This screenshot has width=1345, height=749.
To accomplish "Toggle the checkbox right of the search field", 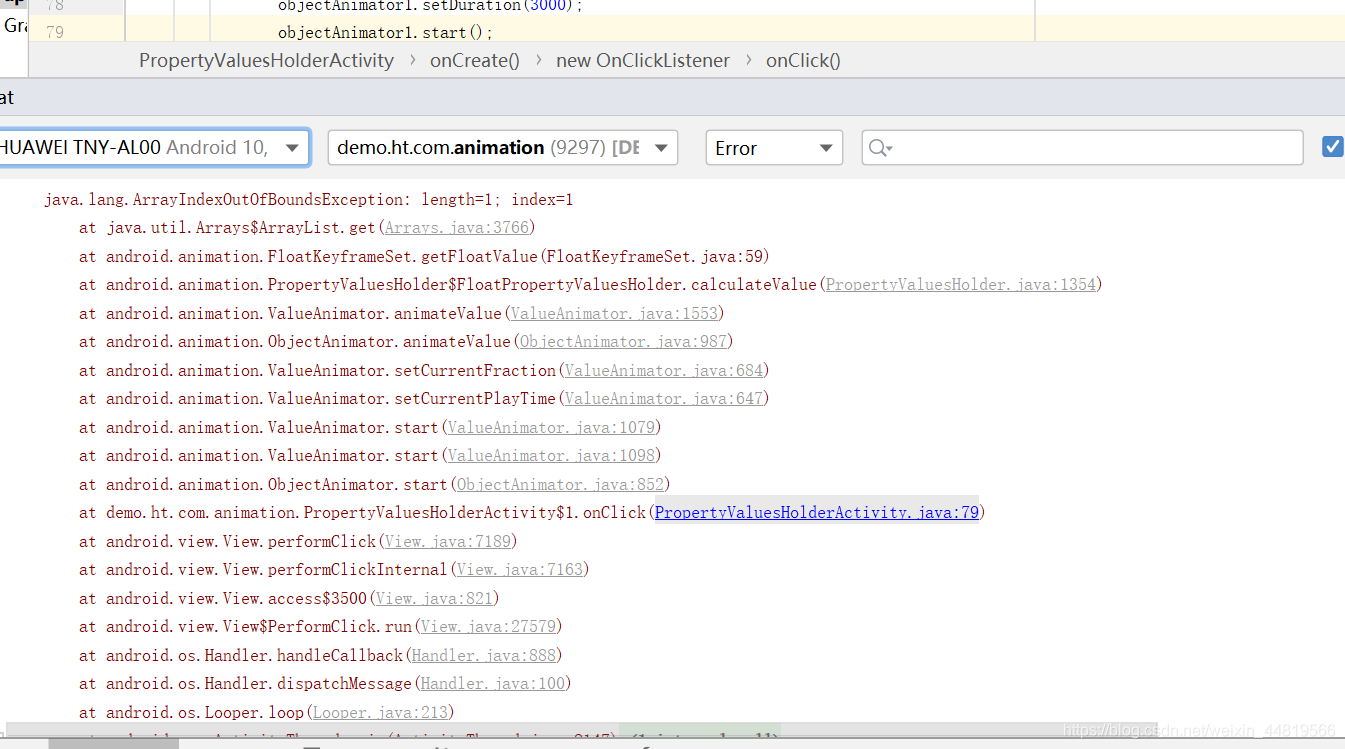I will coord(1333,147).
